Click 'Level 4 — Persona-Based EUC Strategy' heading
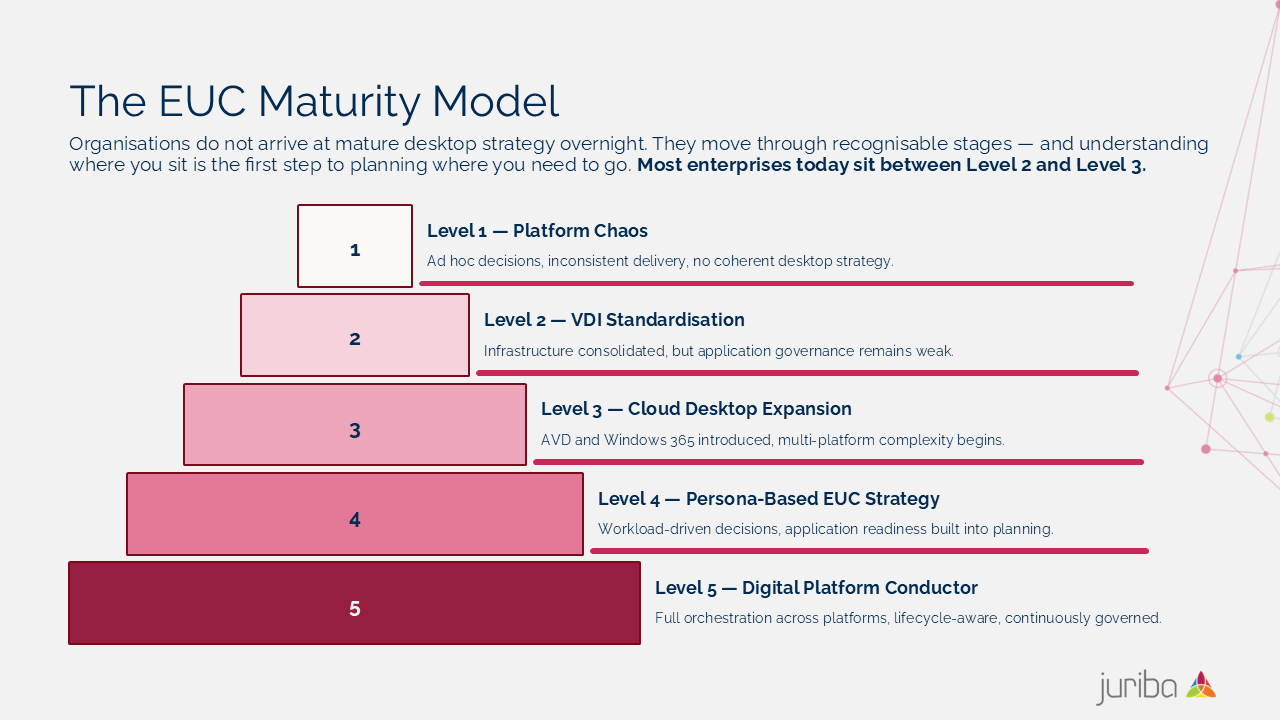 (x=768, y=499)
